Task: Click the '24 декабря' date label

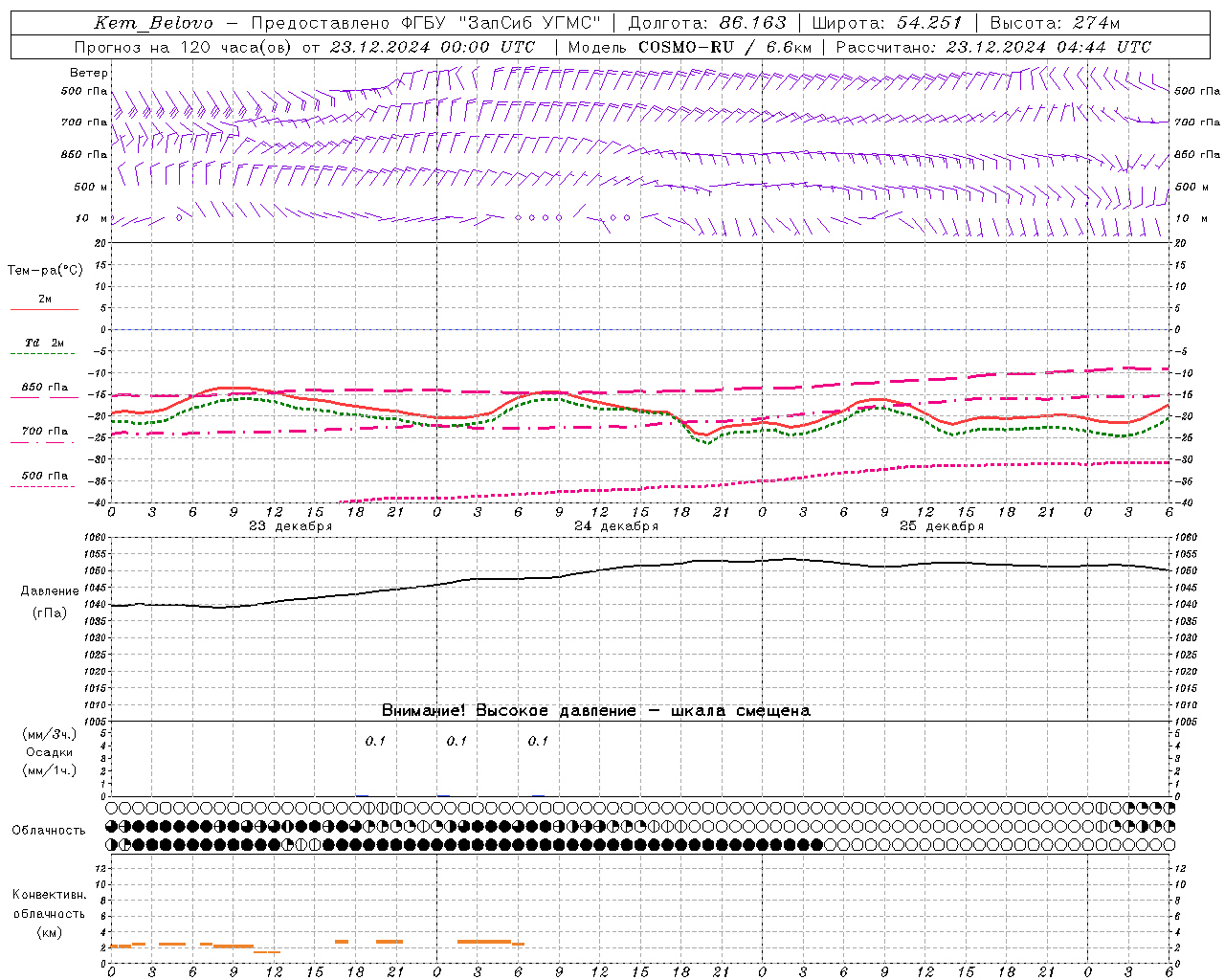Action: click(616, 526)
